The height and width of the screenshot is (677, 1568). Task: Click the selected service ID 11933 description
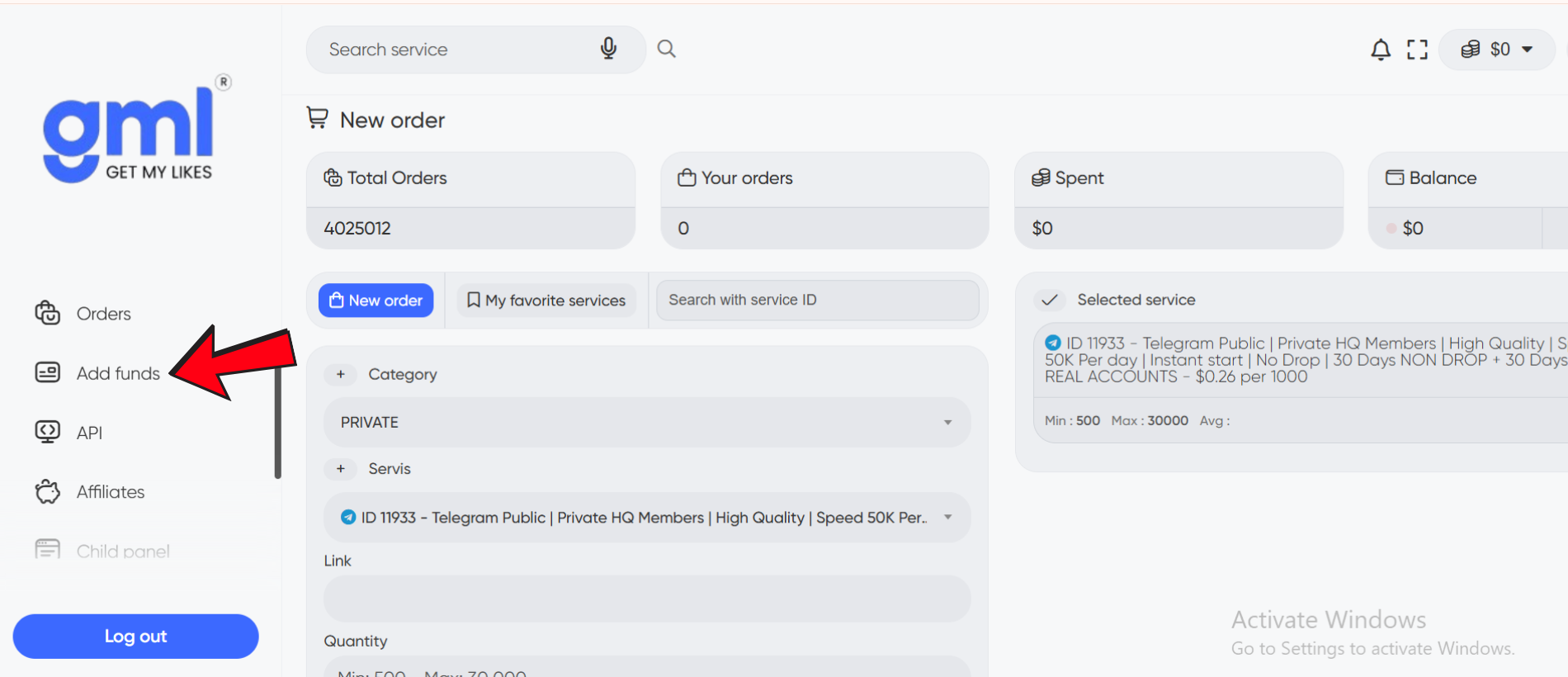point(1306,360)
